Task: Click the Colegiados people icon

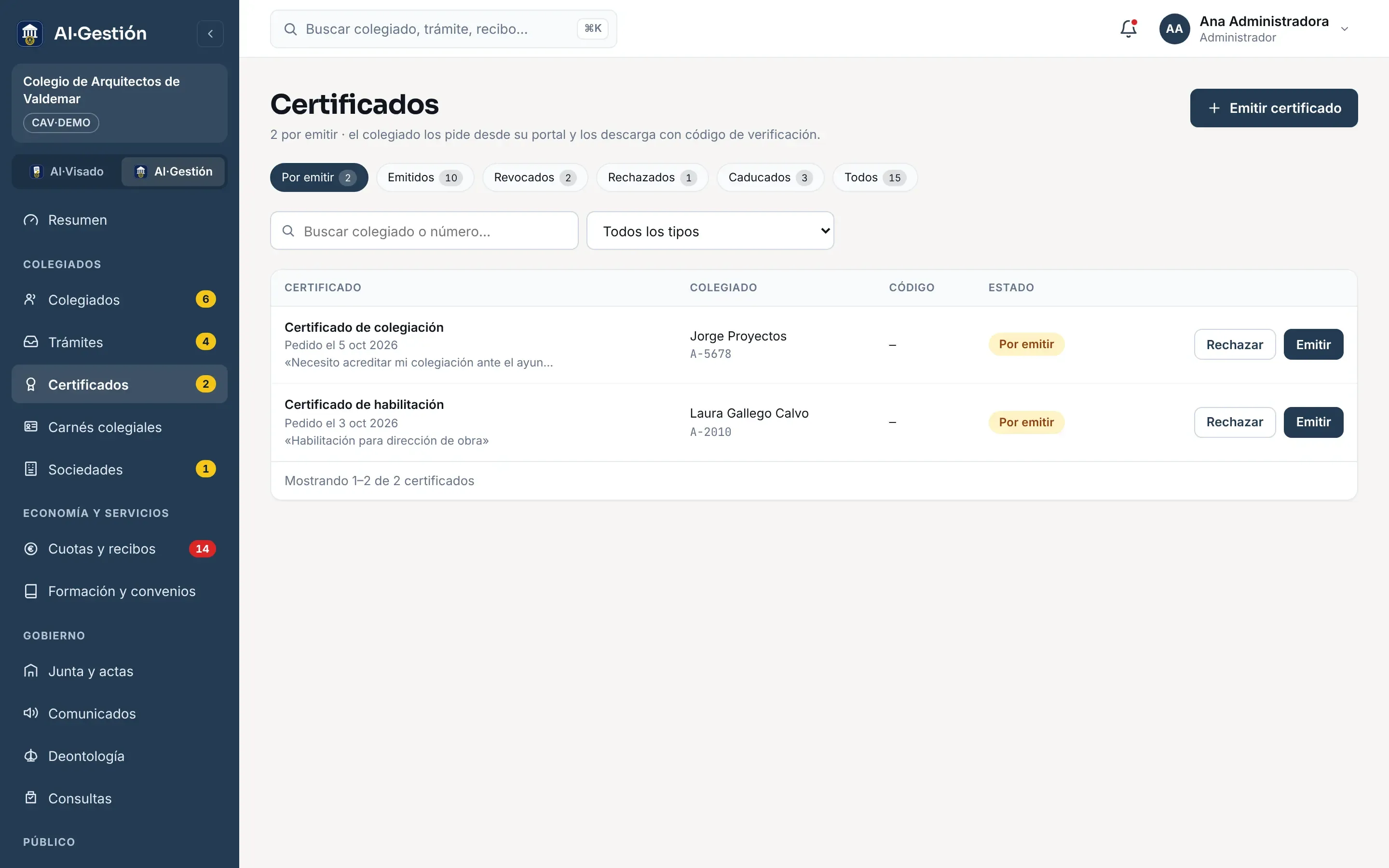Action: point(31,299)
